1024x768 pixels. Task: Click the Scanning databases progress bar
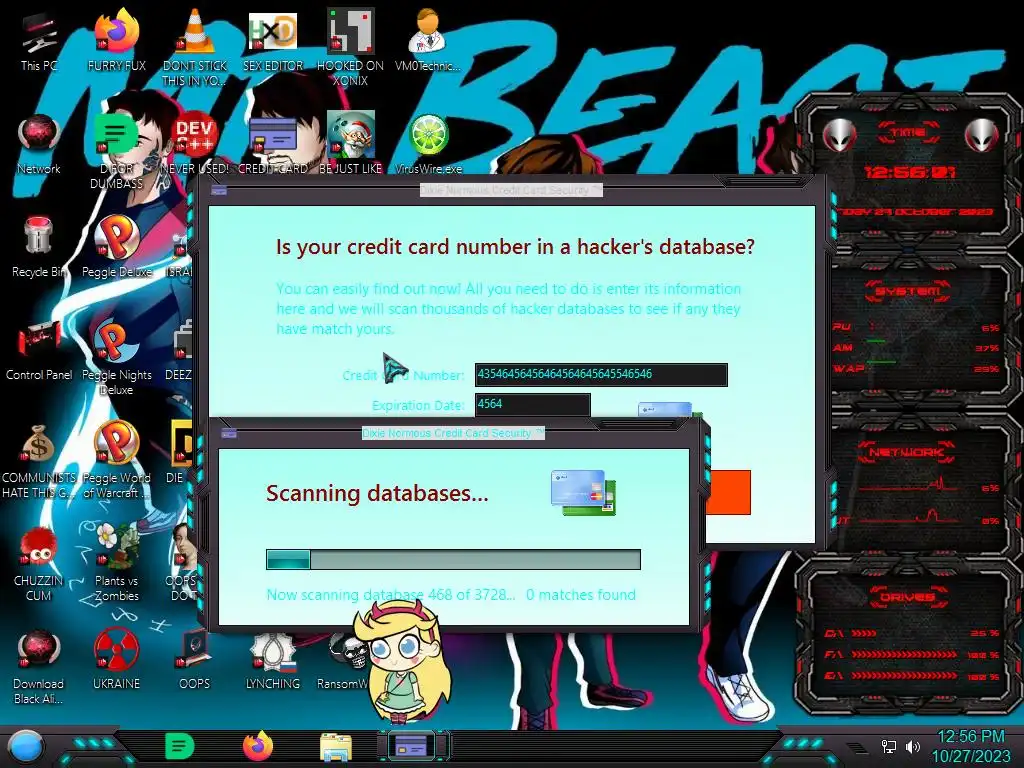pyautogui.click(x=453, y=560)
